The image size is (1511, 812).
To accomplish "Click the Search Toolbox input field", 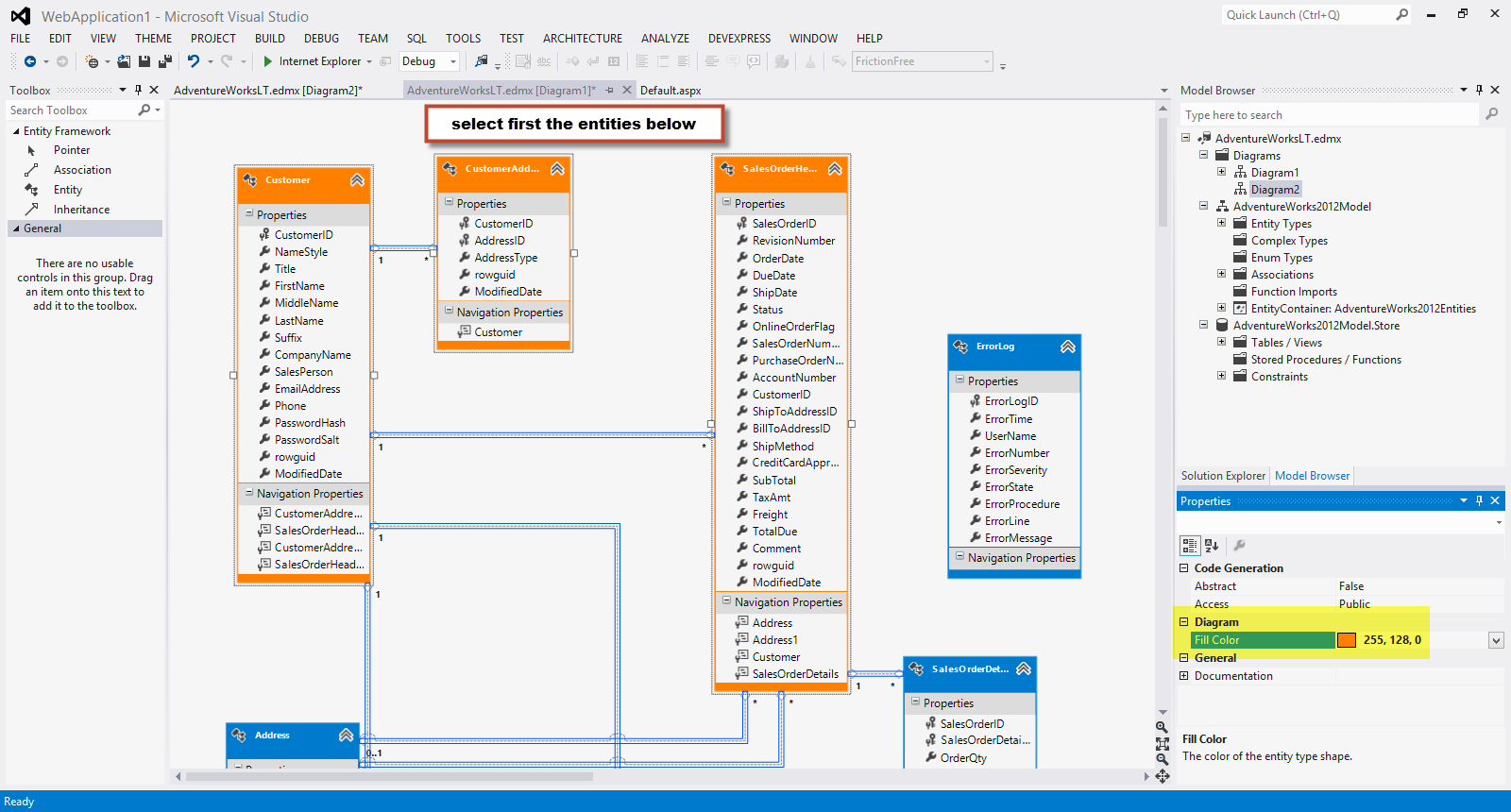I will tap(72, 110).
